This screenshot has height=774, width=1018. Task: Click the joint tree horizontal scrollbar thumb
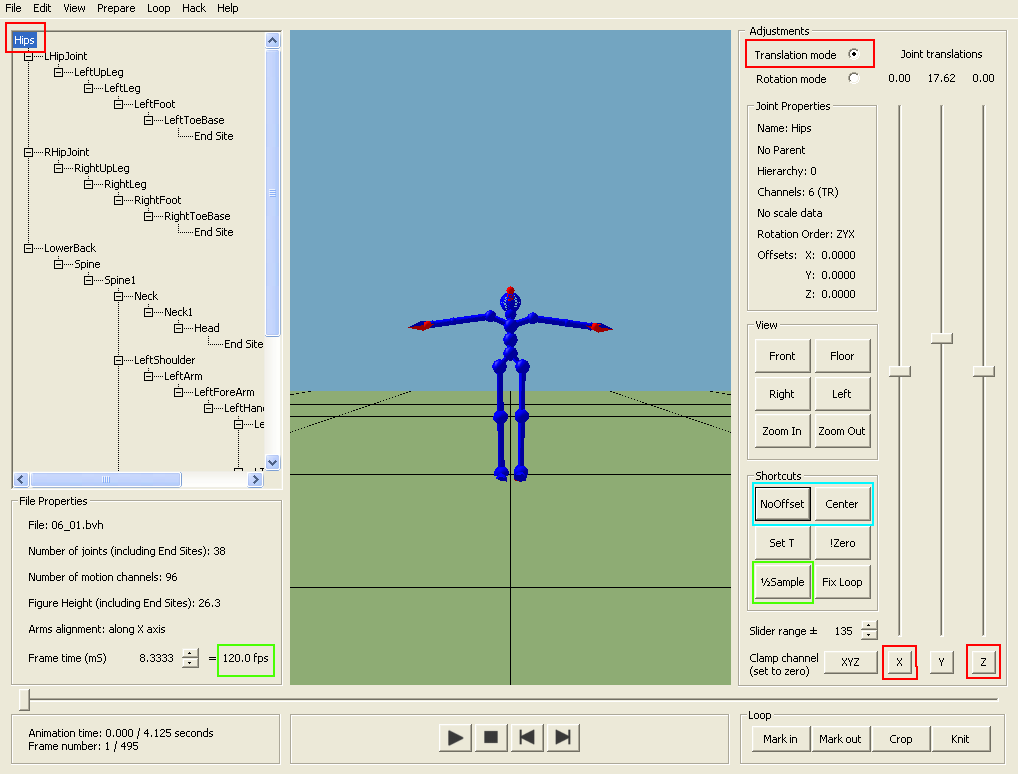[106, 479]
